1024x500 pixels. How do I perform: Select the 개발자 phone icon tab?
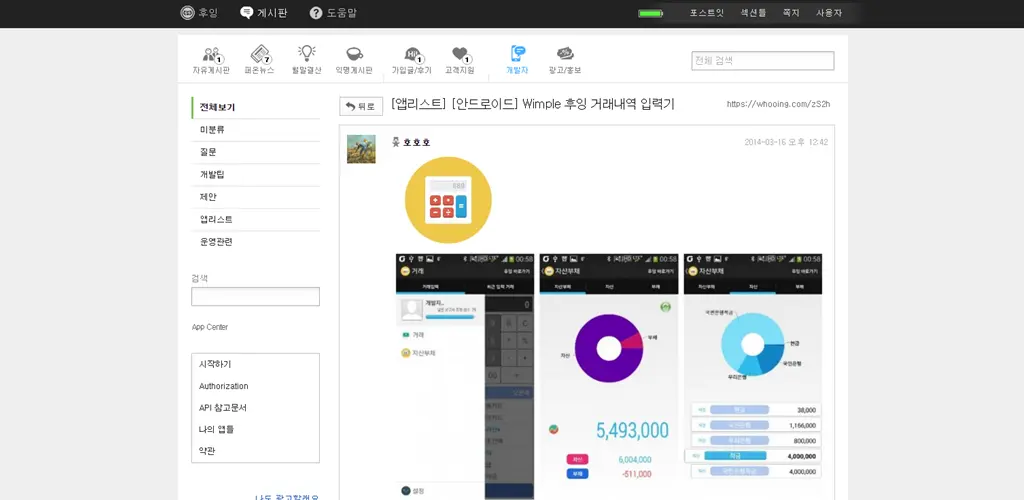click(x=517, y=60)
